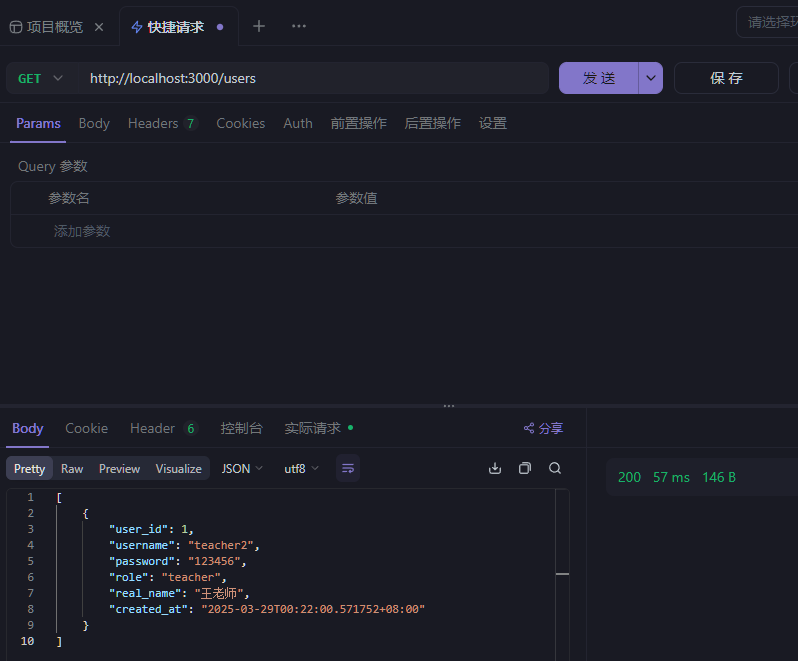Select the Raw view mode

point(72,469)
